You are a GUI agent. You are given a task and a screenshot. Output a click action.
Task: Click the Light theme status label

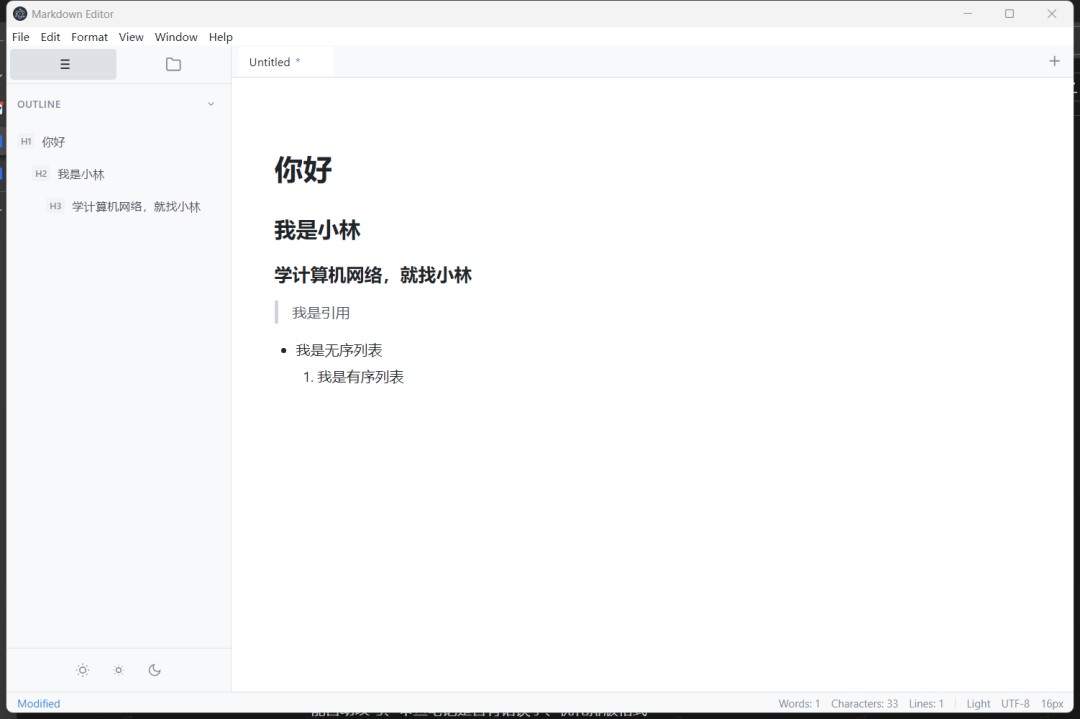978,704
